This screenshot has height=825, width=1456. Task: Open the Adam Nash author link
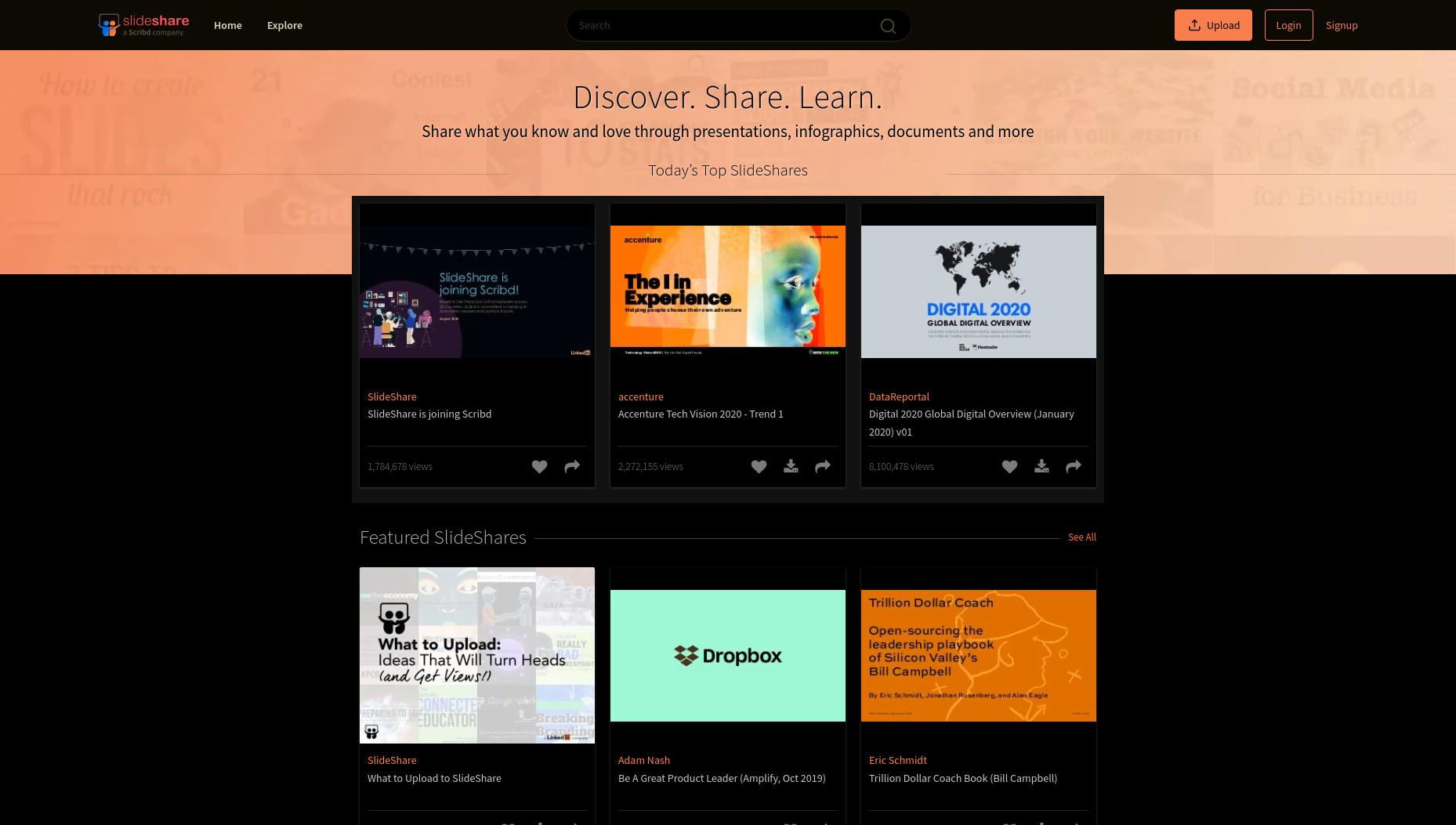[644, 760]
